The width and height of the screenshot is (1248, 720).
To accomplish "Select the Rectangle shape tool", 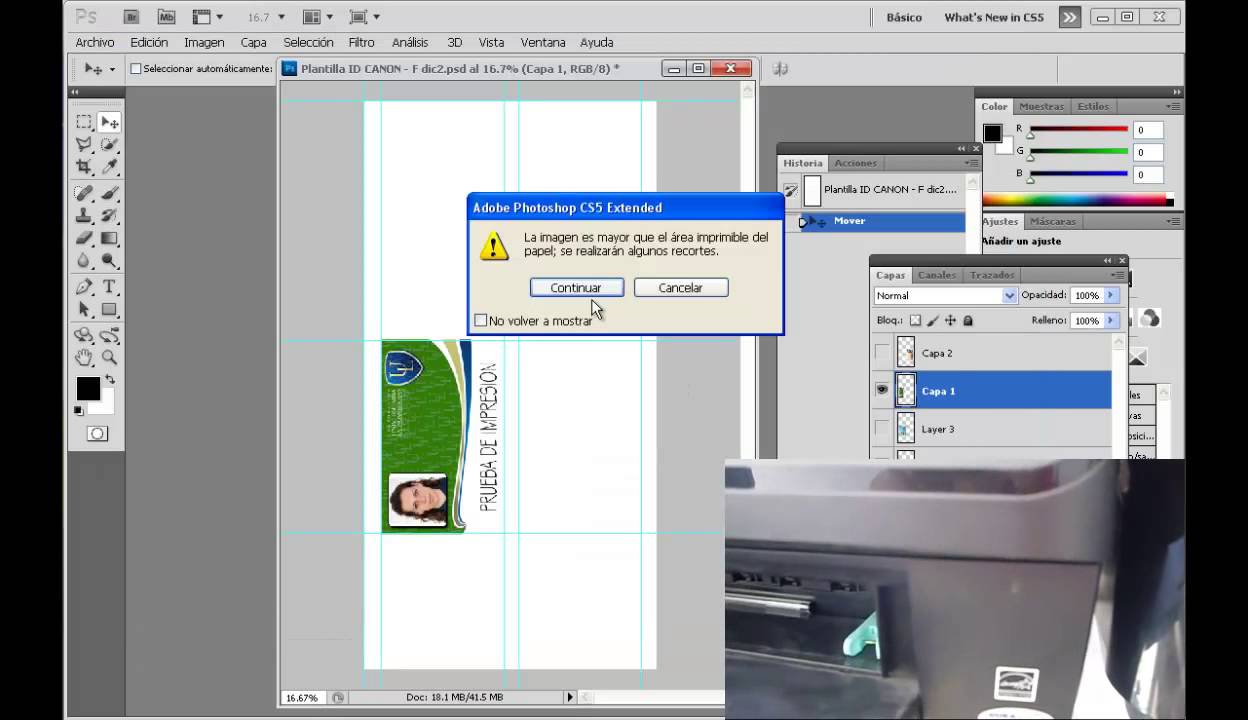I will [x=109, y=310].
